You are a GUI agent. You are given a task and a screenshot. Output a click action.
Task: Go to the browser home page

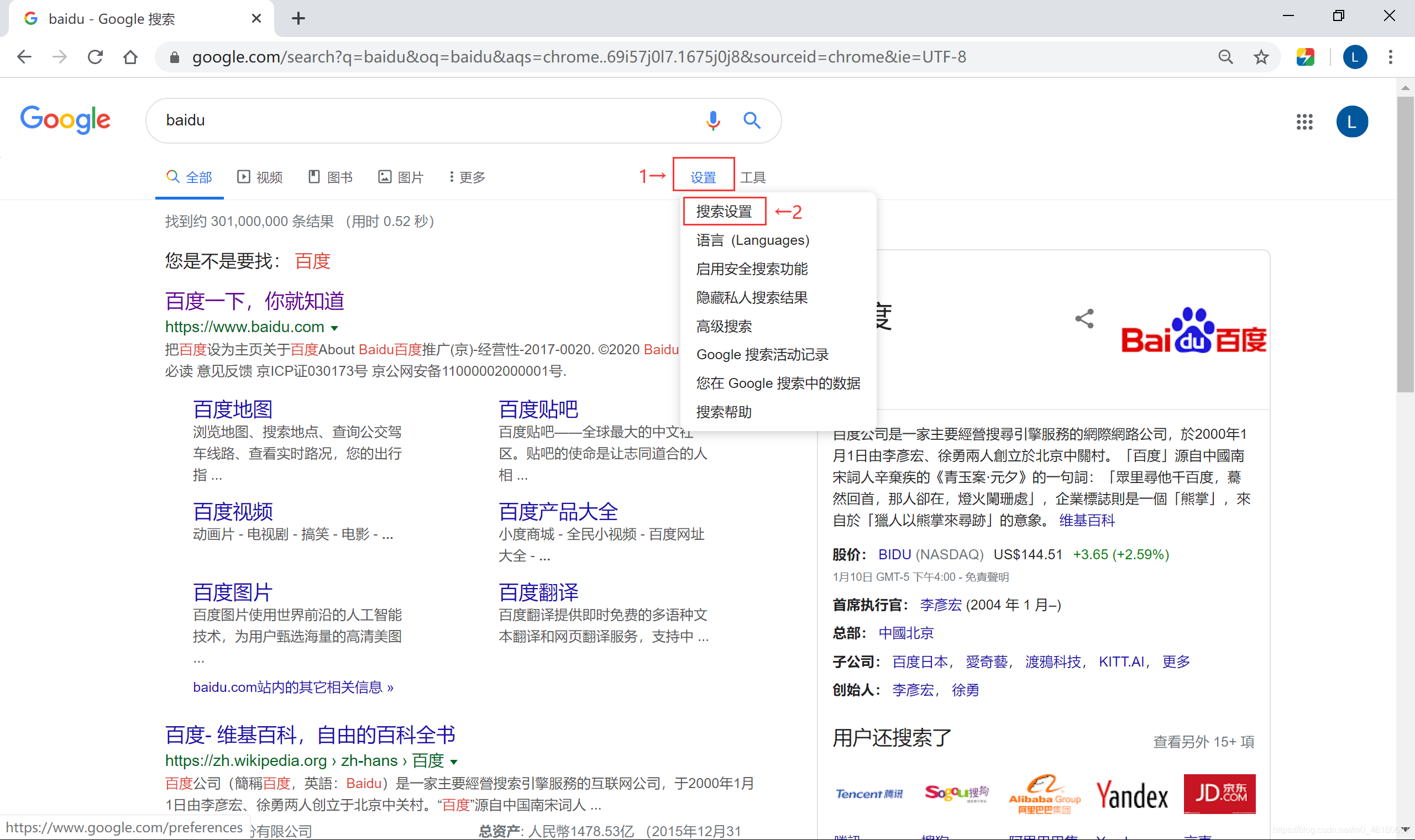point(130,56)
